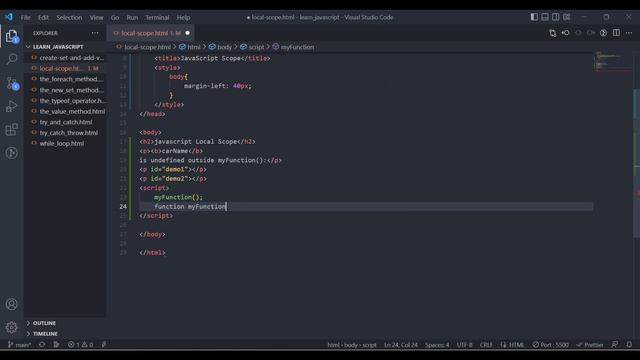
Task: Open the Run and Debug view
Action: coord(11,107)
